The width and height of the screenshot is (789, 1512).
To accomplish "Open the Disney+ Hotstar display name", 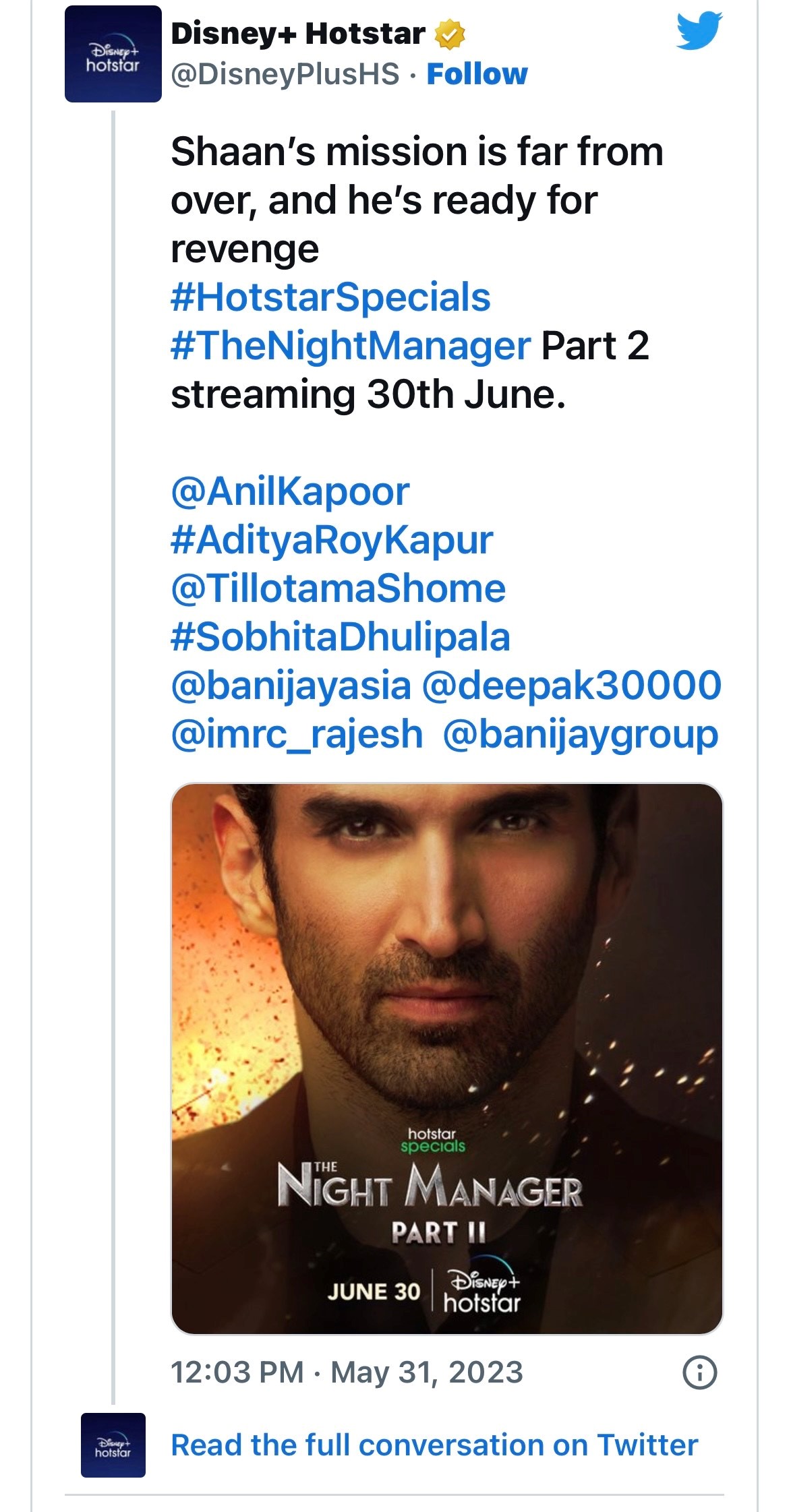I will [x=298, y=34].
